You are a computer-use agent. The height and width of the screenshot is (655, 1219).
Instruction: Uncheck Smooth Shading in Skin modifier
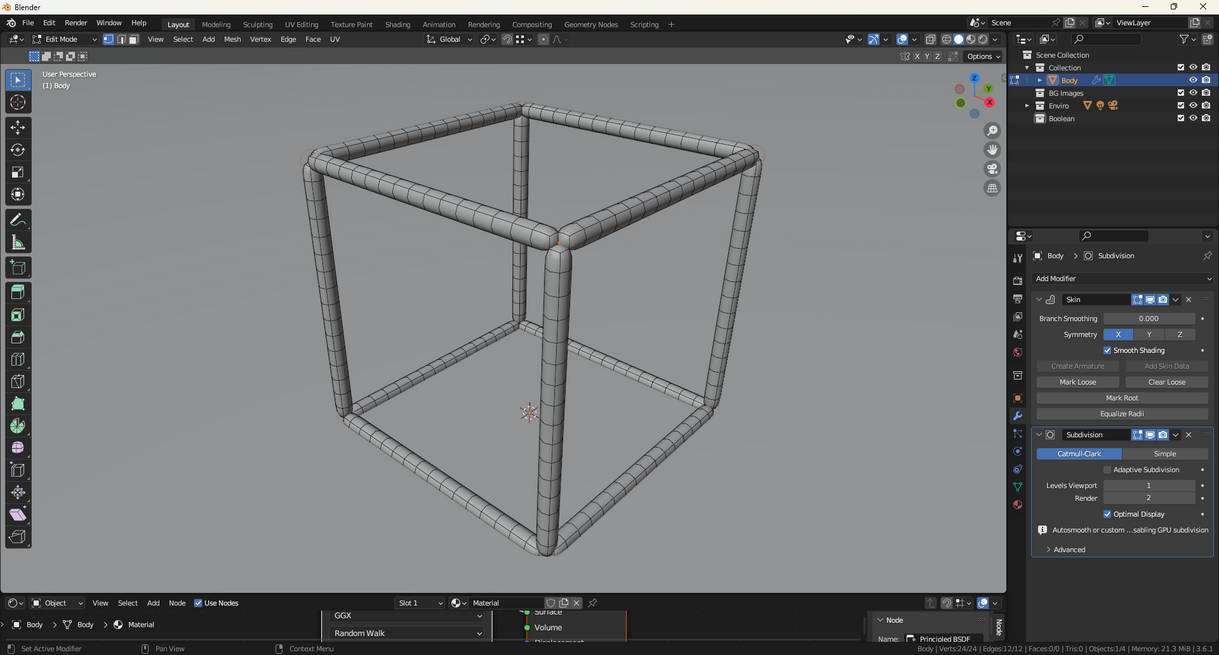(1107, 351)
